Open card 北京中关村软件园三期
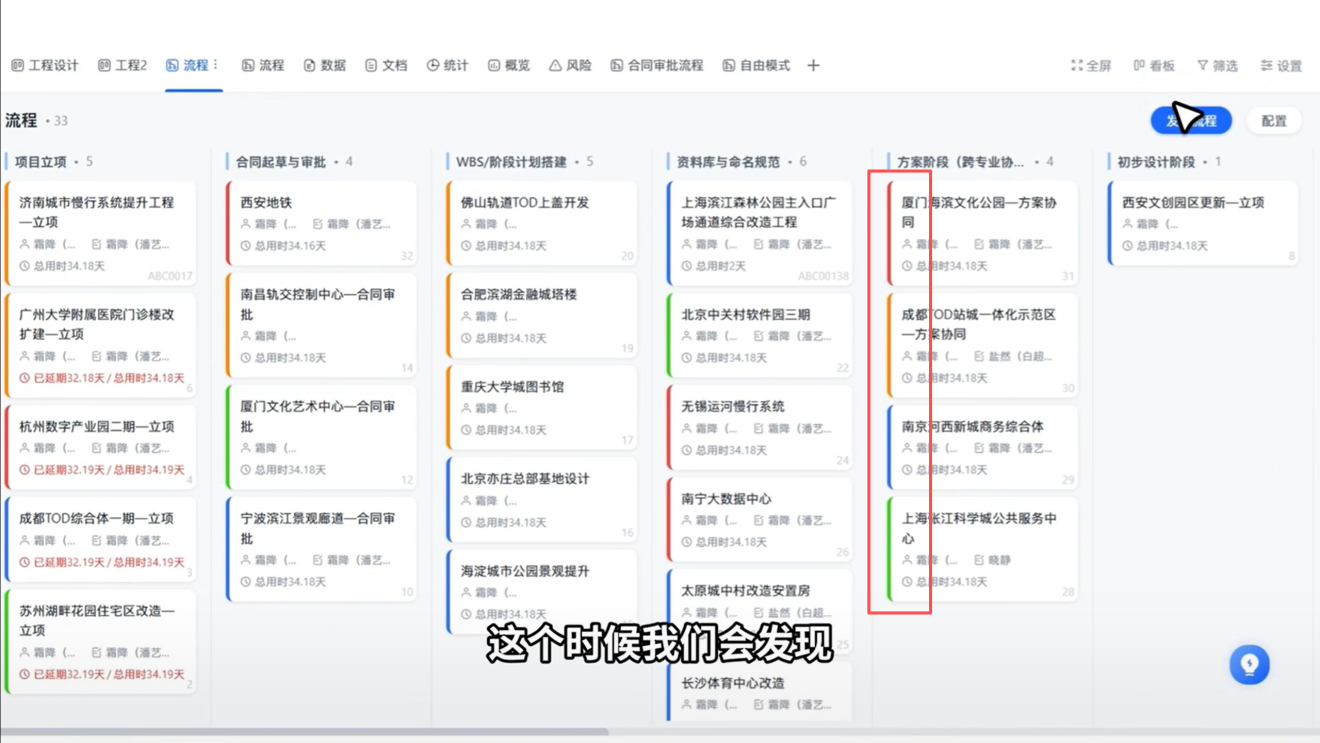 760,334
